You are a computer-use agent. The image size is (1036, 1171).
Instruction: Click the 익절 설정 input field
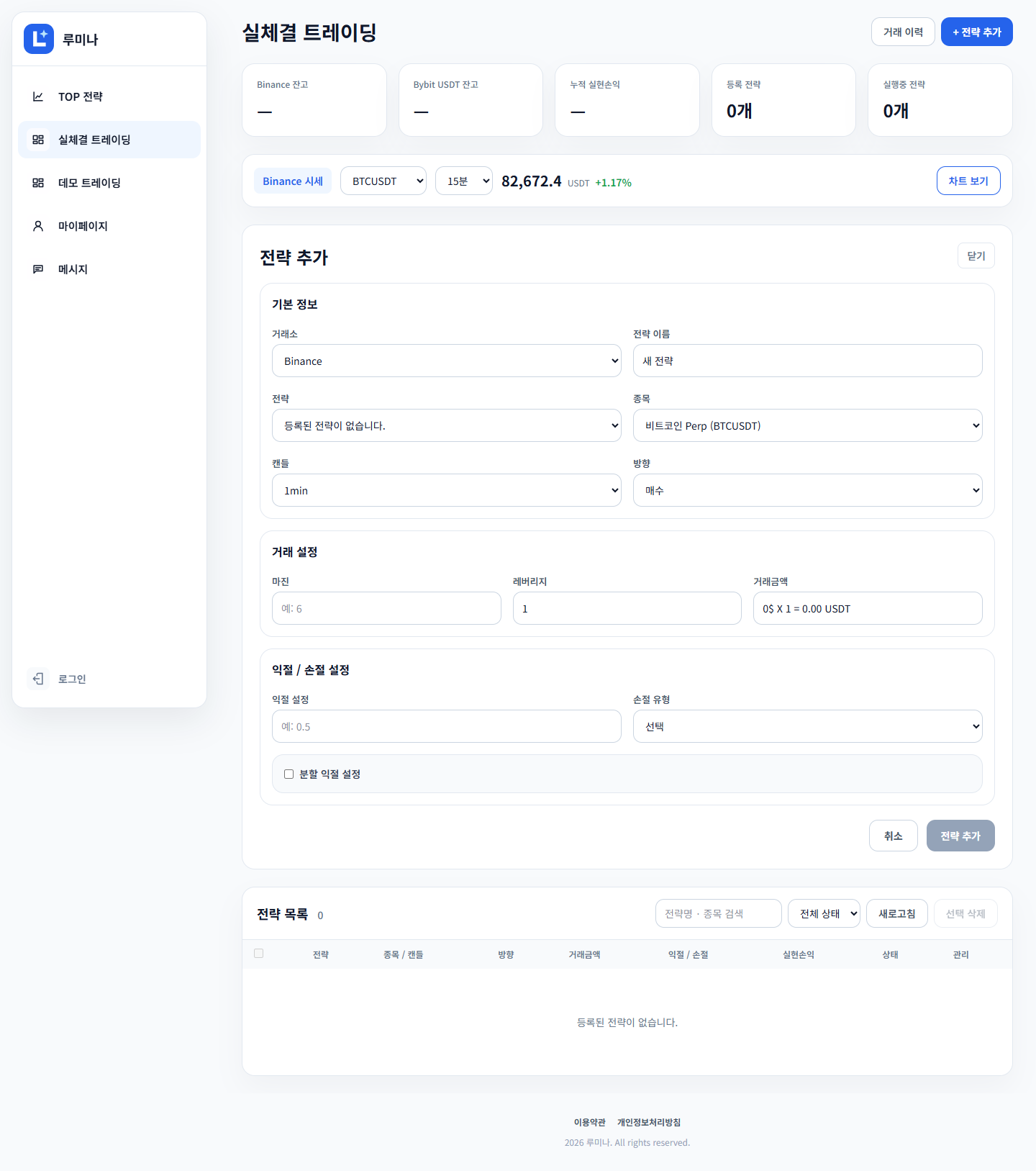click(447, 726)
